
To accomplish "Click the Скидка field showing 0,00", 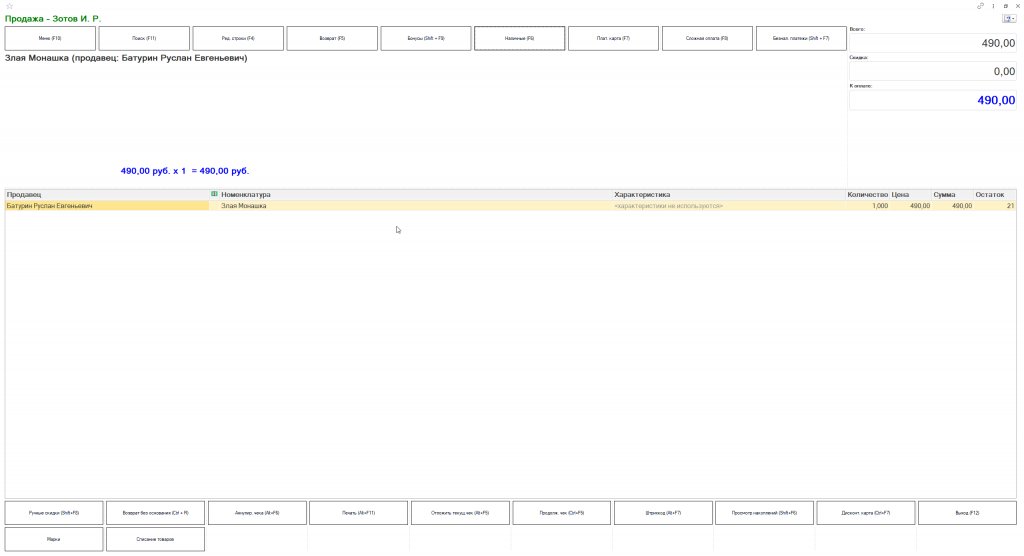I will tap(933, 71).
